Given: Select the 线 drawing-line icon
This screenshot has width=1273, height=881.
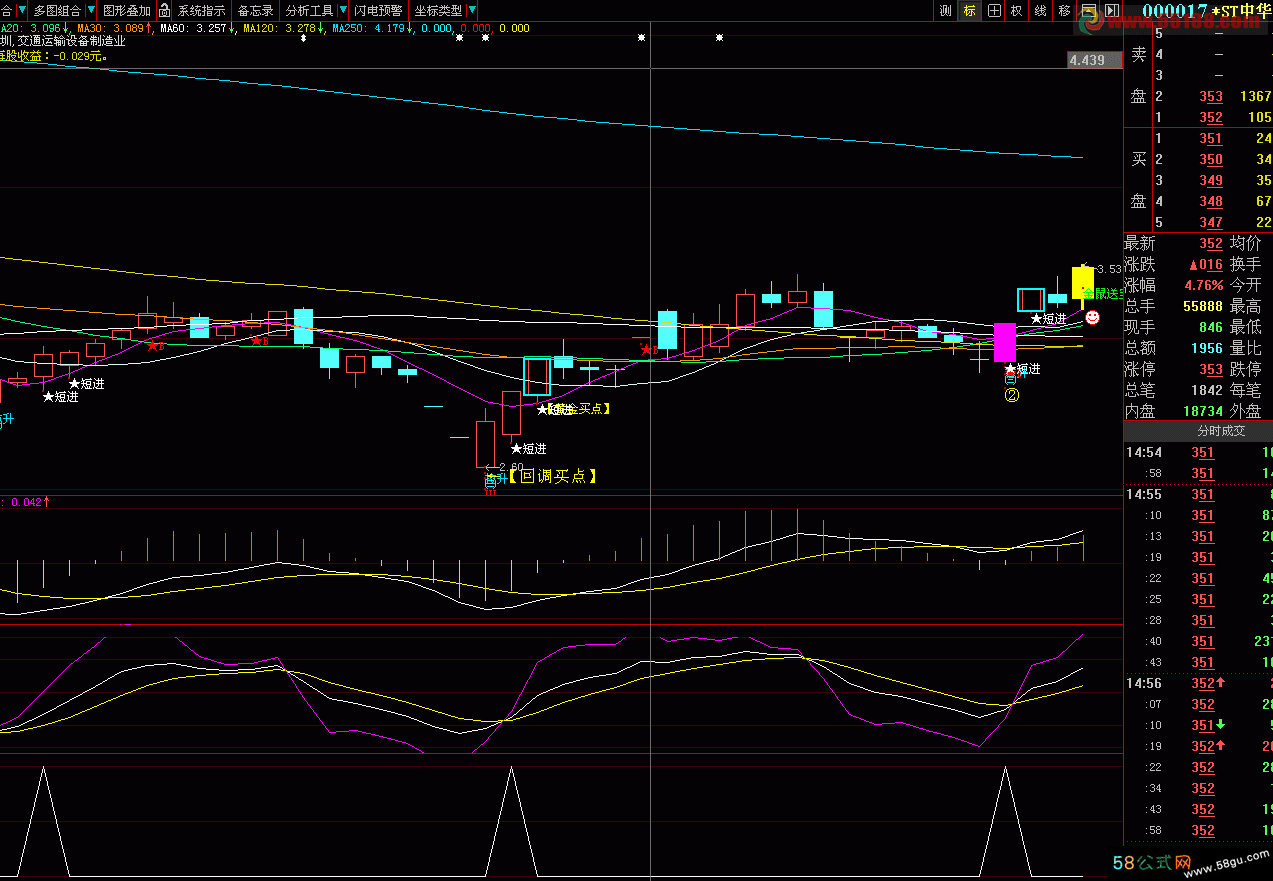Looking at the screenshot, I should click(1041, 10).
